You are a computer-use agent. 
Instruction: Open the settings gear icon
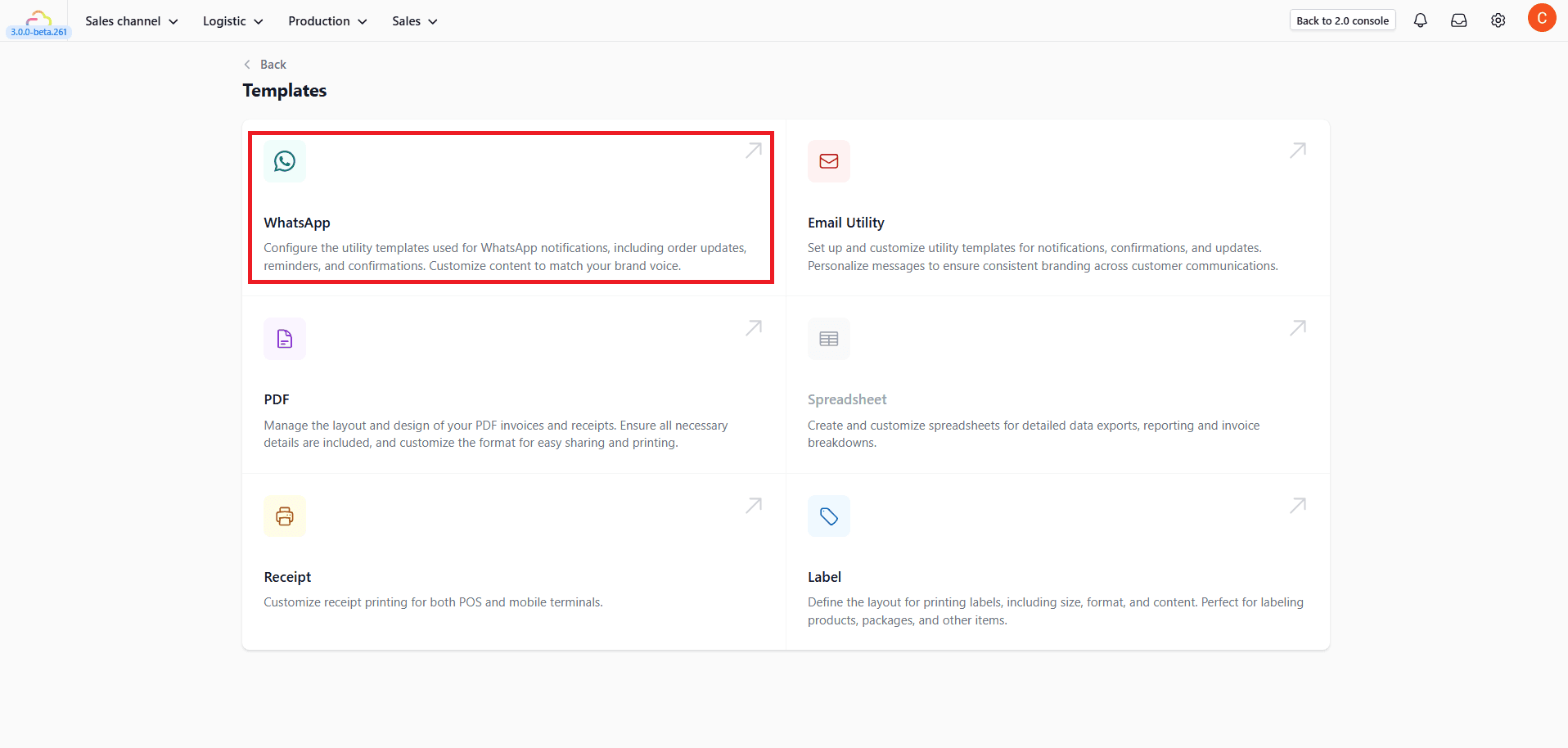tap(1498, 20)
